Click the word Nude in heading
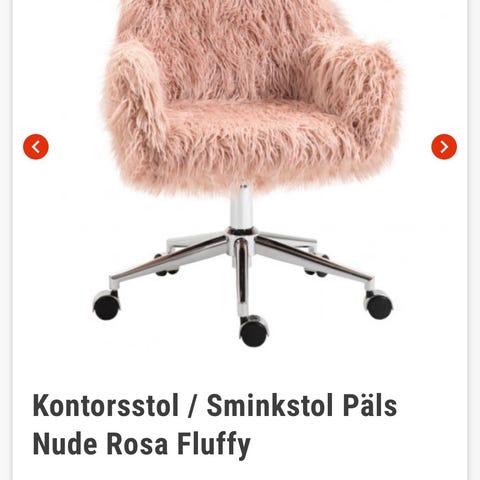 click(65, 443)
